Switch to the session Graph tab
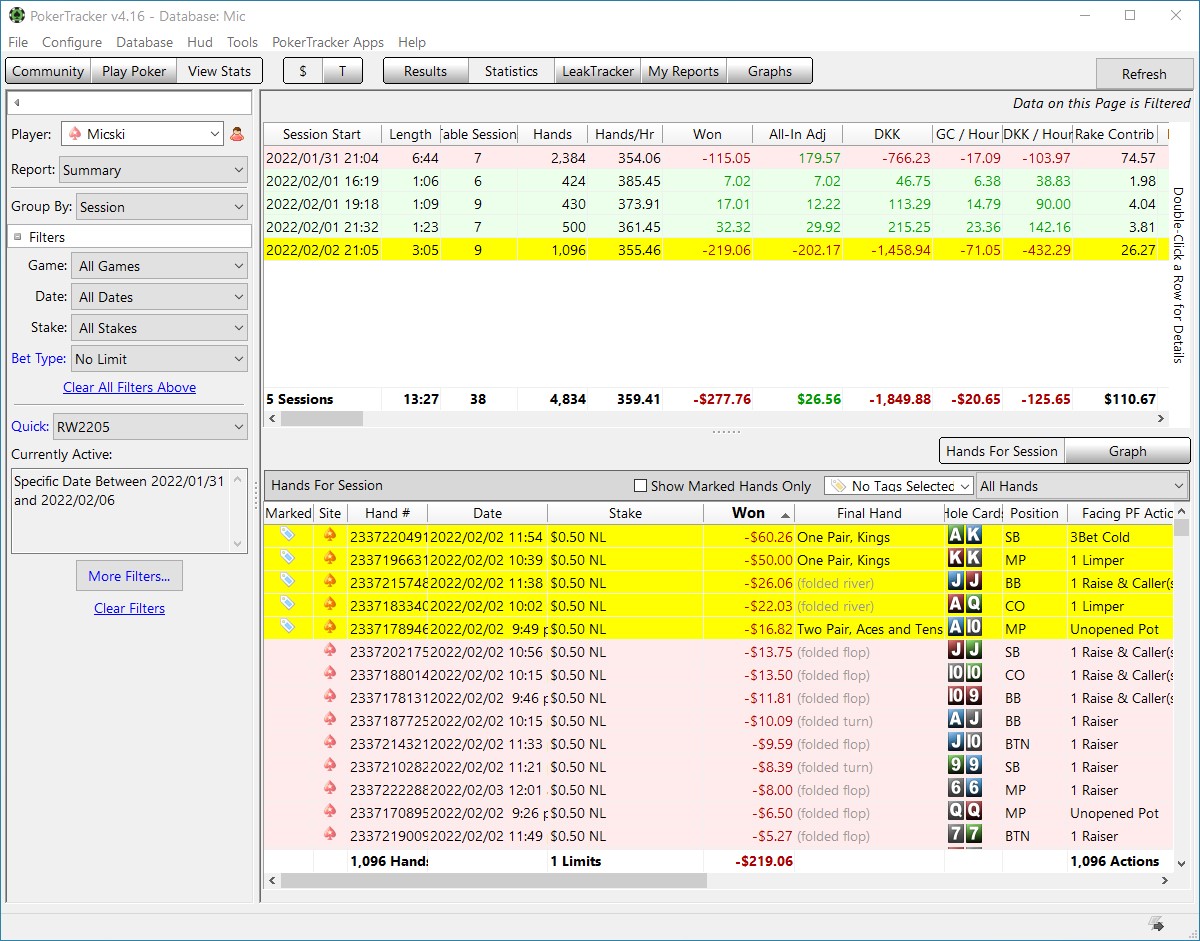The image size is (1200, 941). tap(1127, 451)
